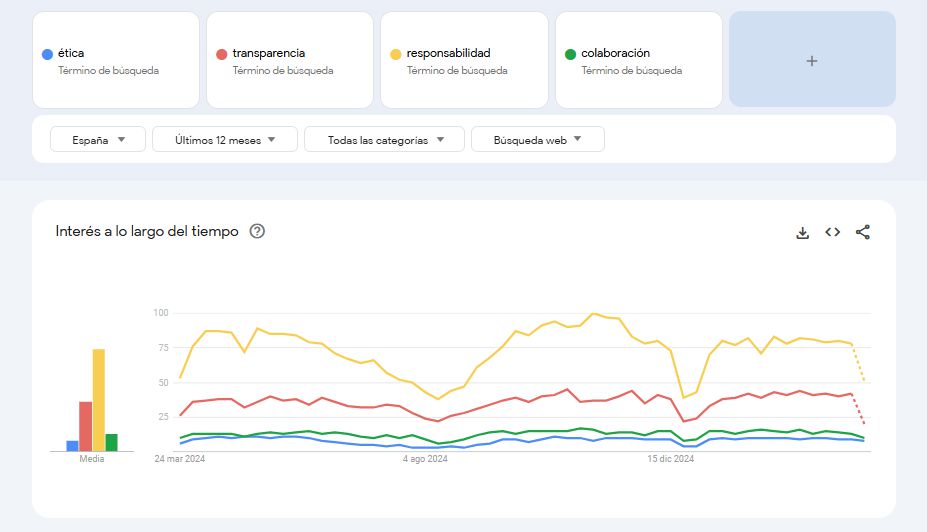Select the responsabilidad search term card

464,60
